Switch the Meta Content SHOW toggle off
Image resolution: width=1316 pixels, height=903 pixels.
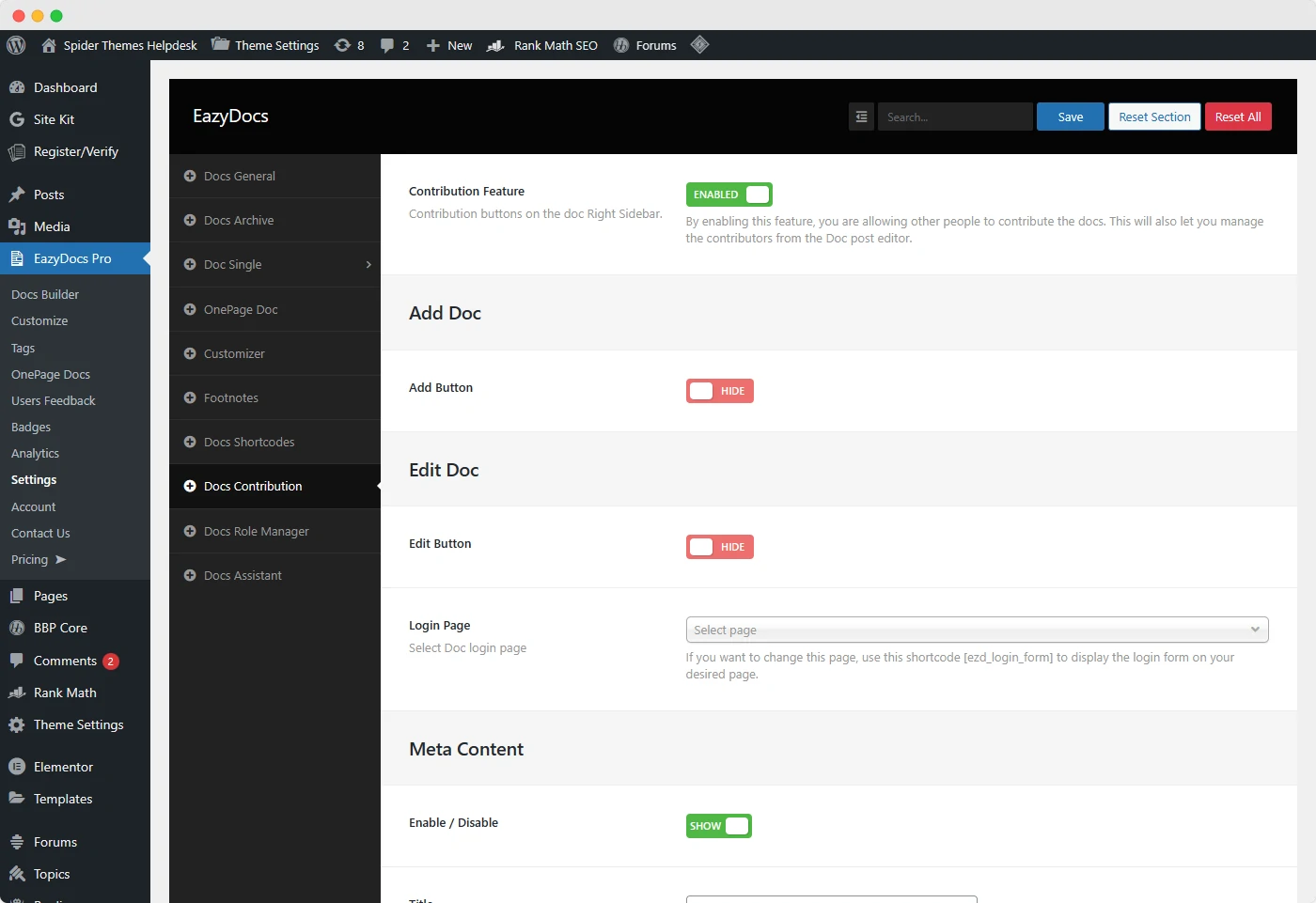coord(718,826)
